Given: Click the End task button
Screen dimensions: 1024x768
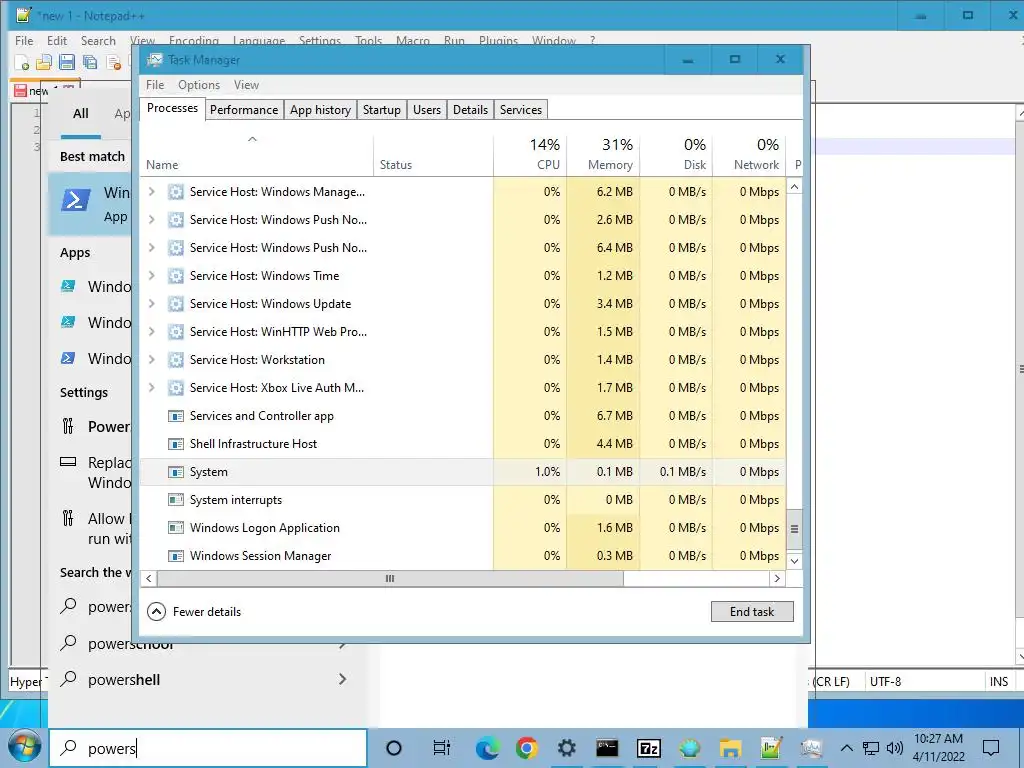Looking at the screenshot, I should [x=752, y=612].
